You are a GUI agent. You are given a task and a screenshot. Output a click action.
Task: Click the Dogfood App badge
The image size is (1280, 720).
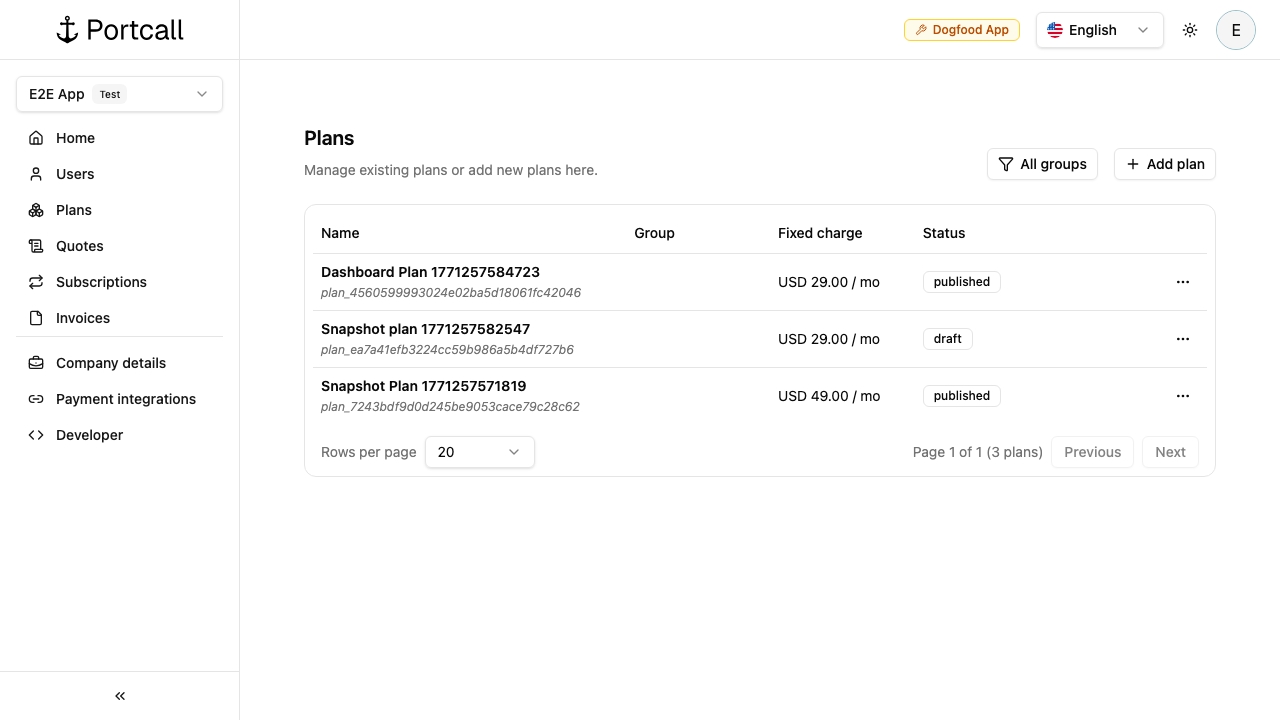[x=961, y=30]
